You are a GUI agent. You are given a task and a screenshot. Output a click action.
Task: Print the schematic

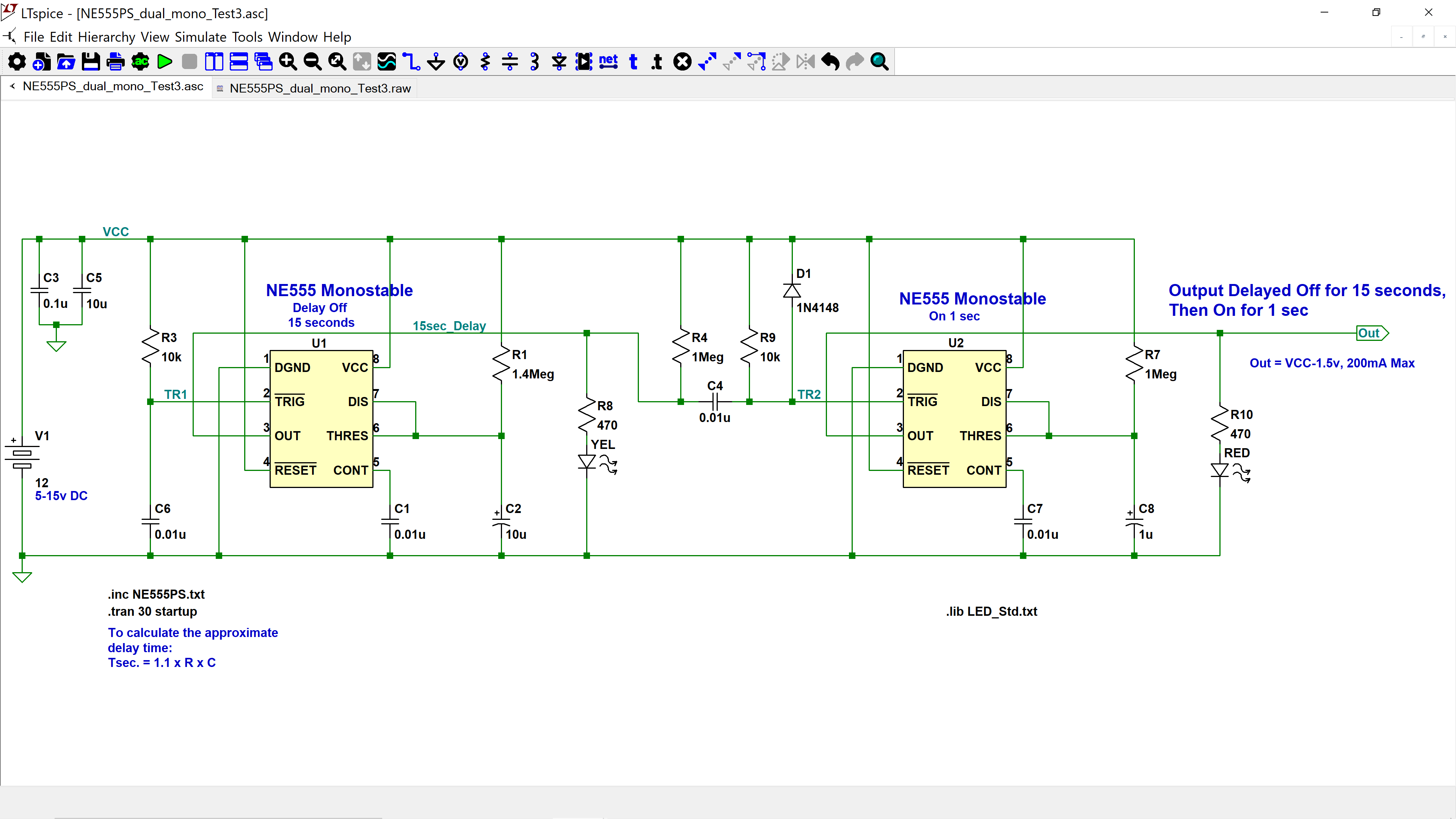pos(115,61)
